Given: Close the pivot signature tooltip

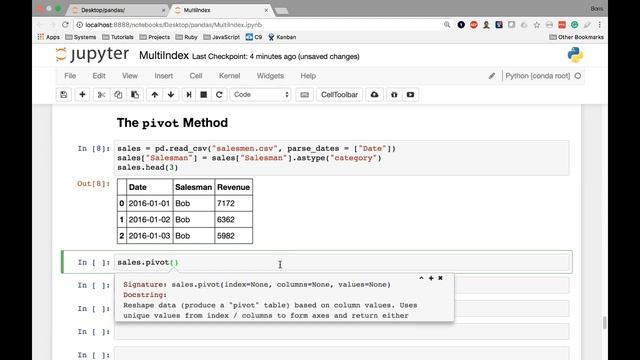Looking at the screenshot, I should tap(440, 278).
